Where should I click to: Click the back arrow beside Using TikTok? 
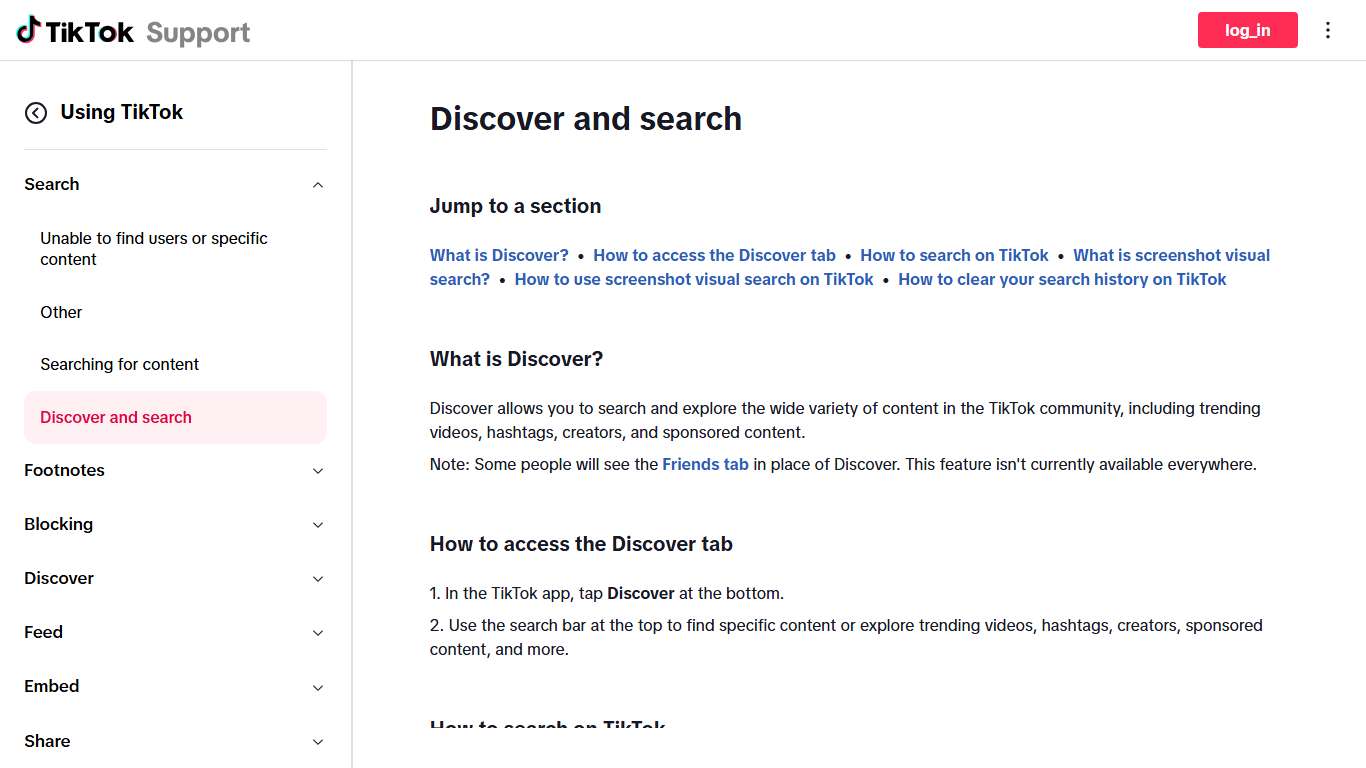[36, 113]
